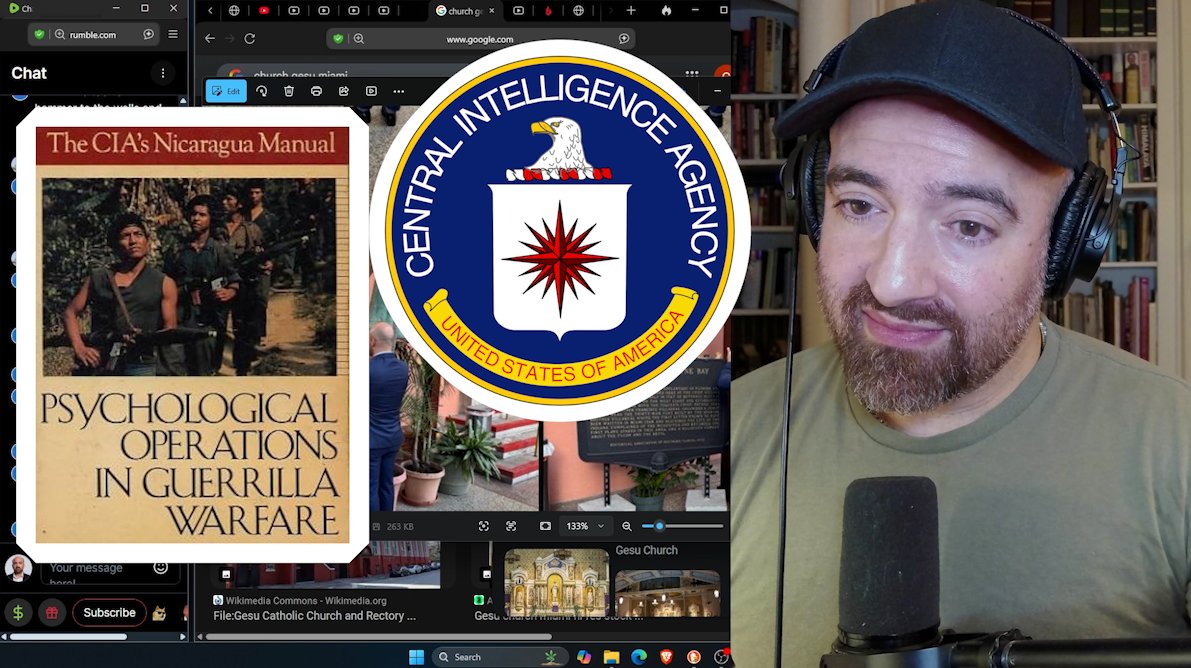Click the rumble.com address bar
Image resolution: width=1191 pixels, height=668 pixels.
coord(93,34)
